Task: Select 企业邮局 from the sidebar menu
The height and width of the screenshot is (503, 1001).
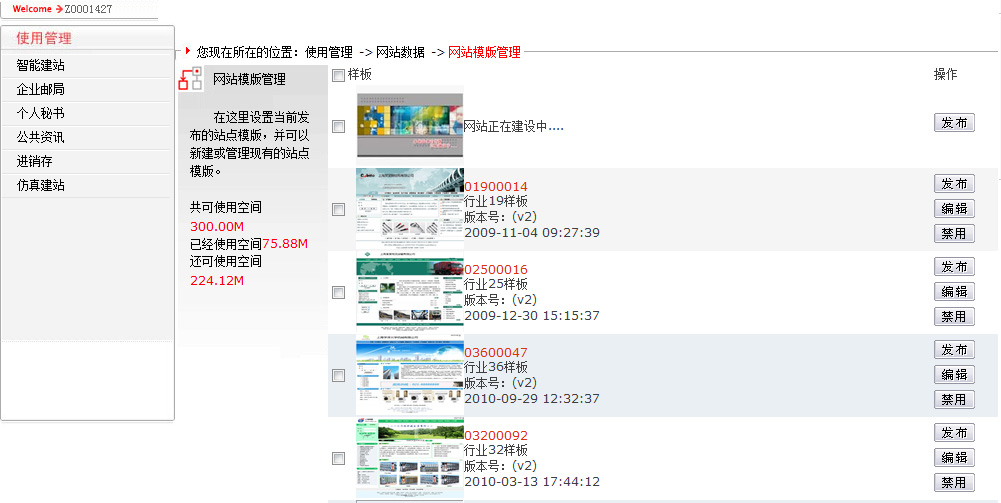Action: [41, 89]
